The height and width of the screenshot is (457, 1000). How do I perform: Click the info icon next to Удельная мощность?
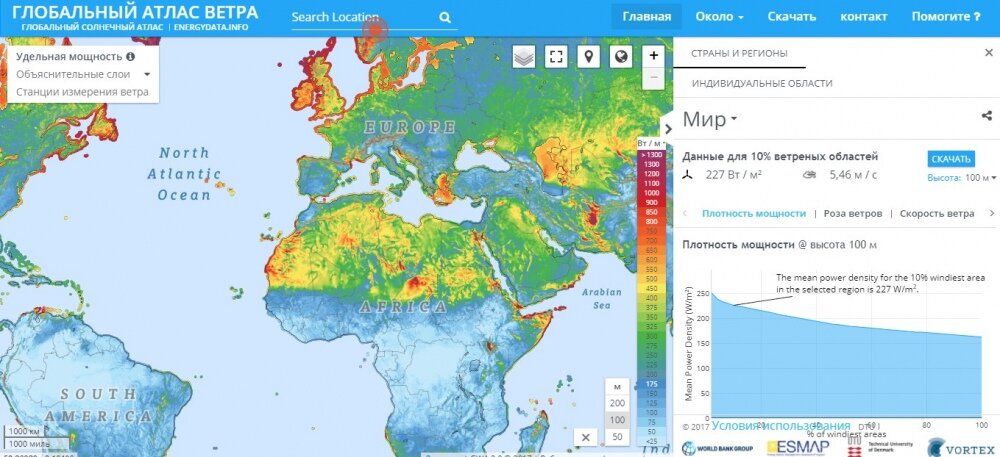click(x=131, y=56)
